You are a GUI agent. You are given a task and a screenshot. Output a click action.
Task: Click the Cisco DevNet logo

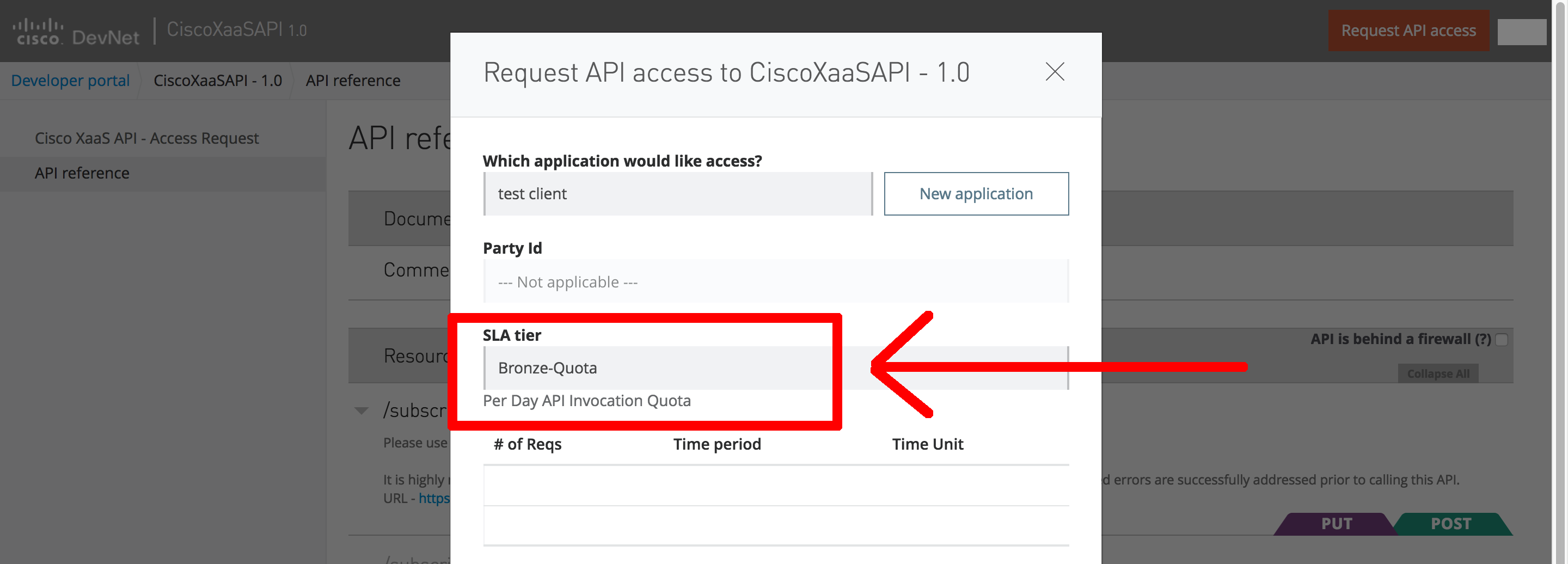[76, 32]
